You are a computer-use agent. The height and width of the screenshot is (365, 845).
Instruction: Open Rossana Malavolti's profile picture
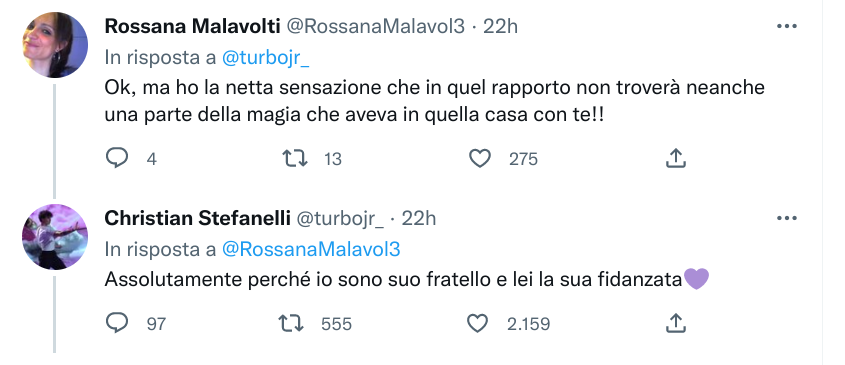point(54,45)
